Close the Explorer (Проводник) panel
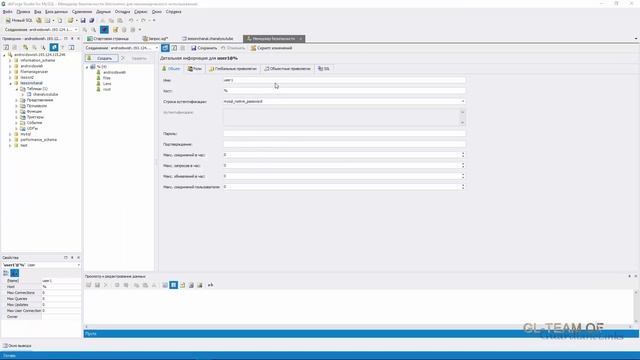 [78, 38]
